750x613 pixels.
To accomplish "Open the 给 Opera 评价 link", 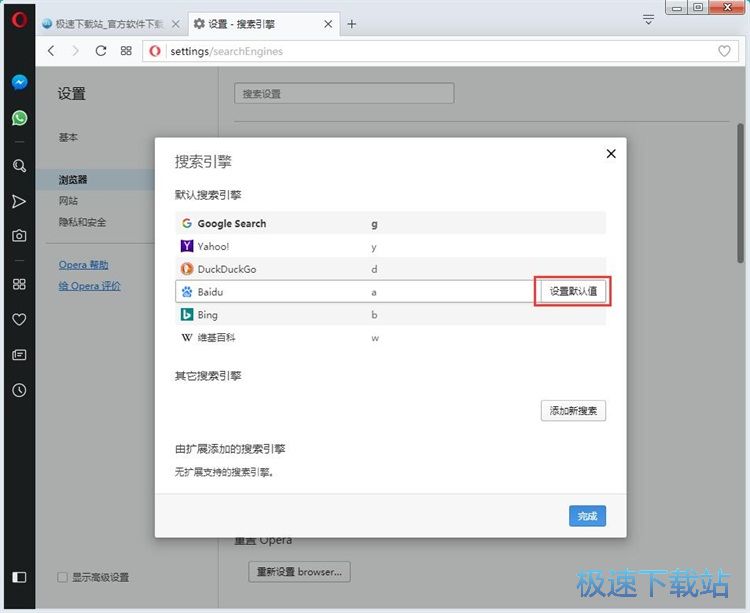I will (89, 286).
